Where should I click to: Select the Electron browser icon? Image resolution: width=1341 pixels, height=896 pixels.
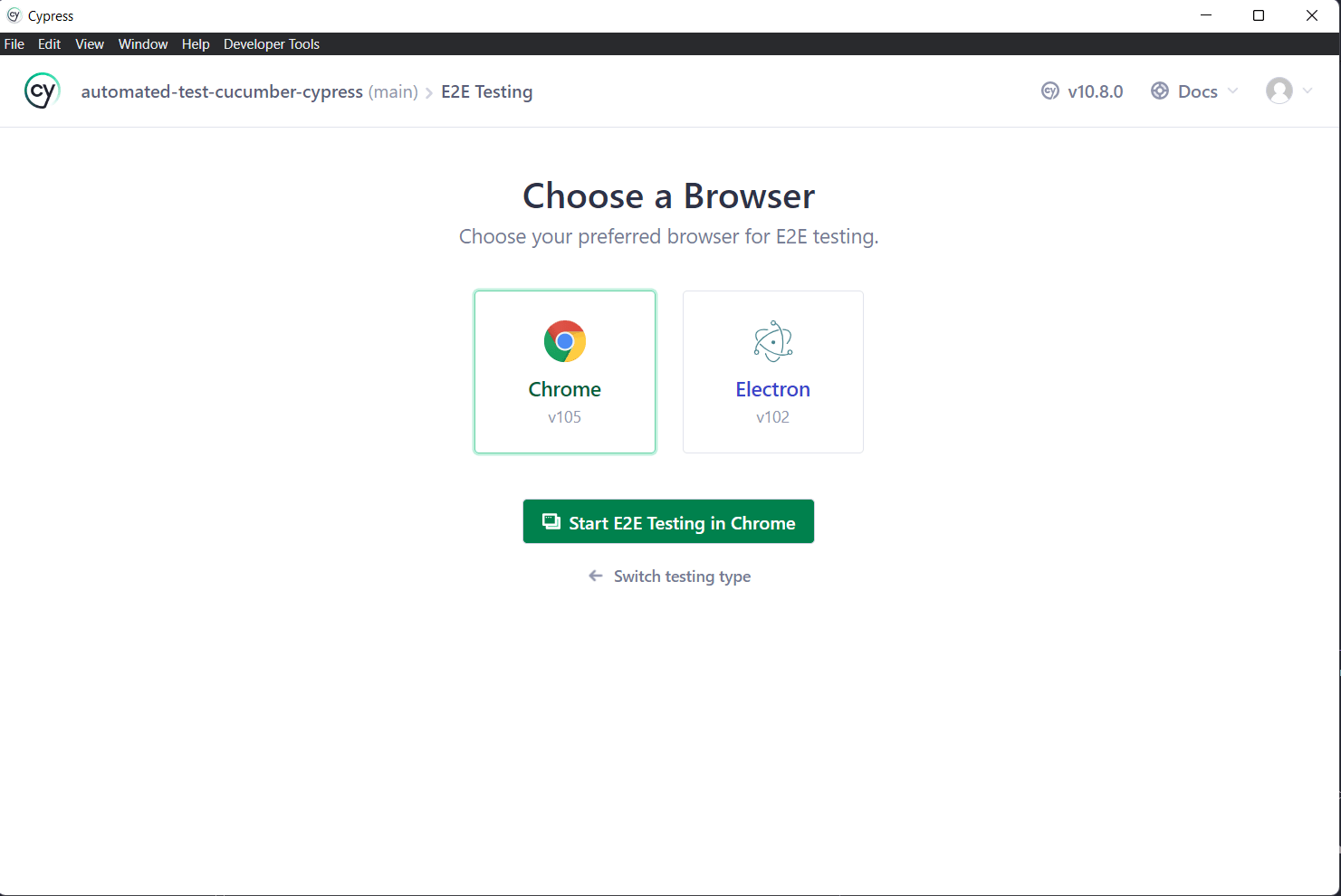point(772,341)
